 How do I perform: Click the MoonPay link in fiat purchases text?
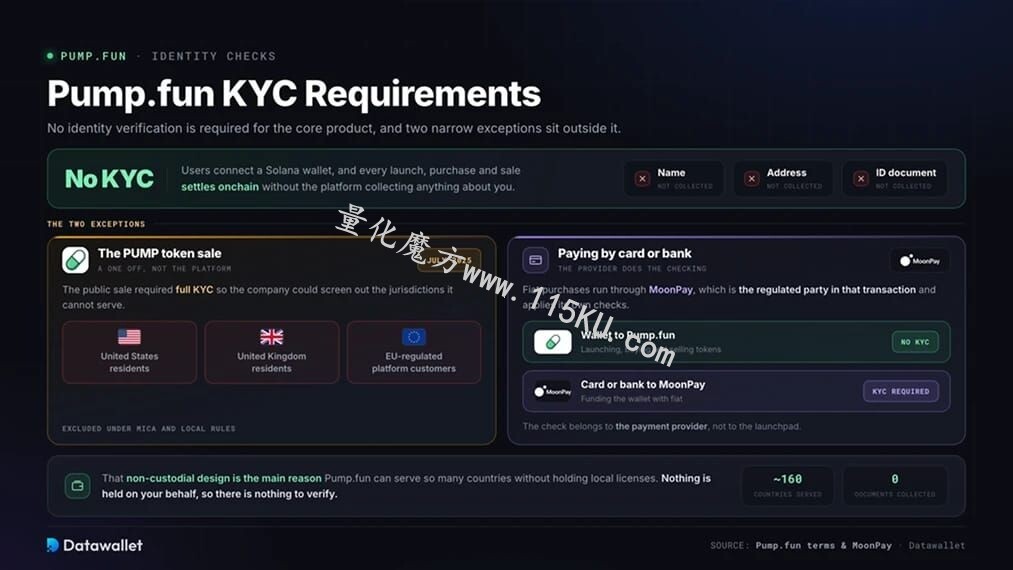point(671,290)
